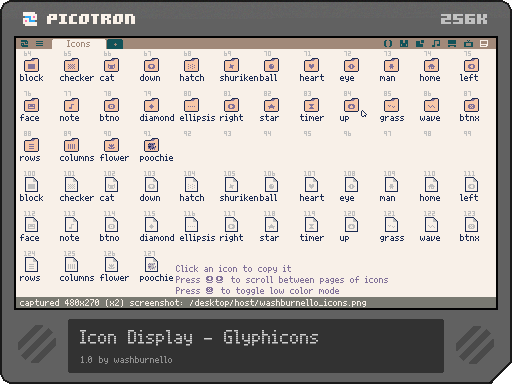This screenshot has height=384, width=512.
Task: Copy the block folder icon numbered 64
Action: point(31,65)
